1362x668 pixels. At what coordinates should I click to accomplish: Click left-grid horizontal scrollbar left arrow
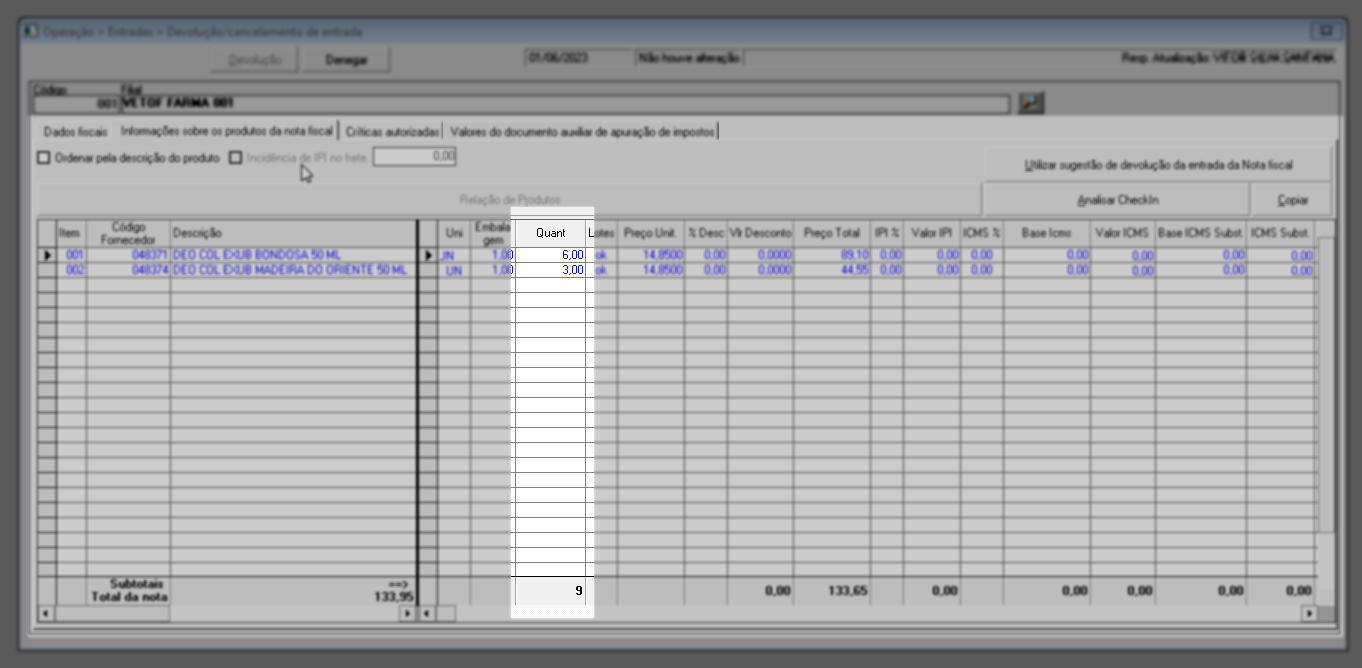45,612
